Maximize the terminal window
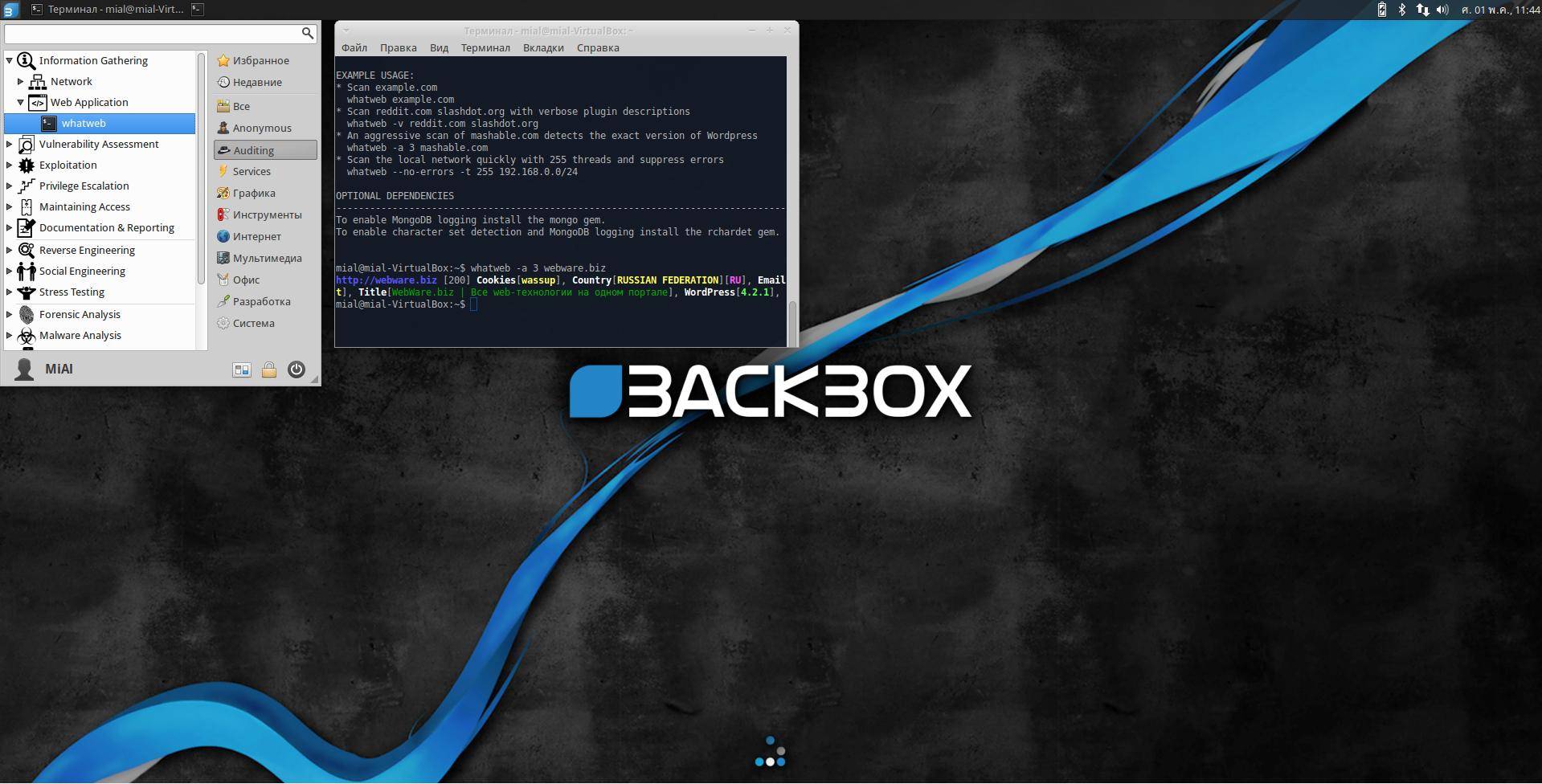The width and height of the screenshot is (1542, 784). pyautogui.click(x=769, y=31)
